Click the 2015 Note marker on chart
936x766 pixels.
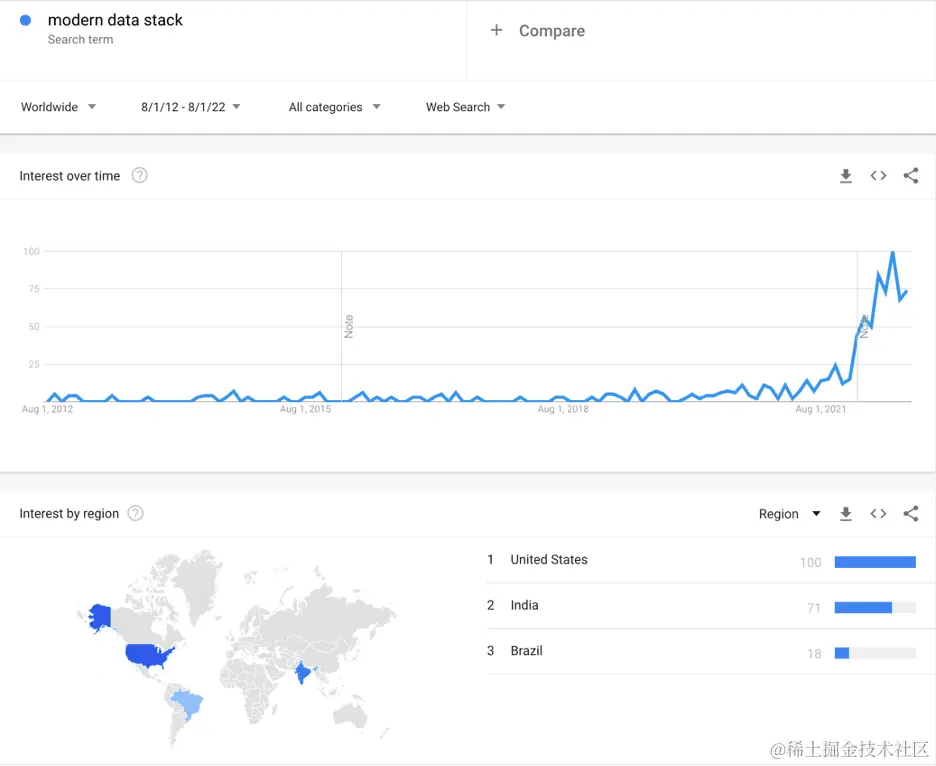349,327
